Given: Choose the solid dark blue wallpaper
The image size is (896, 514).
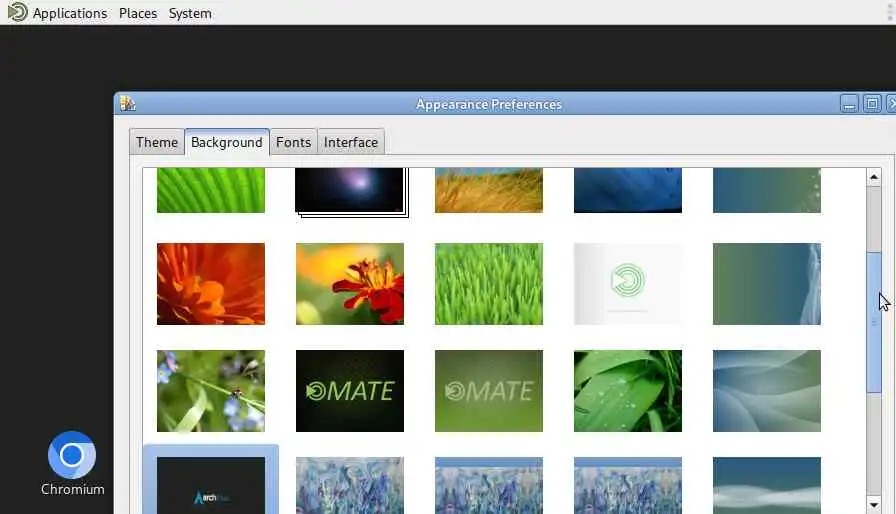Looking at the screenshot, I should (x=627, y=190).
